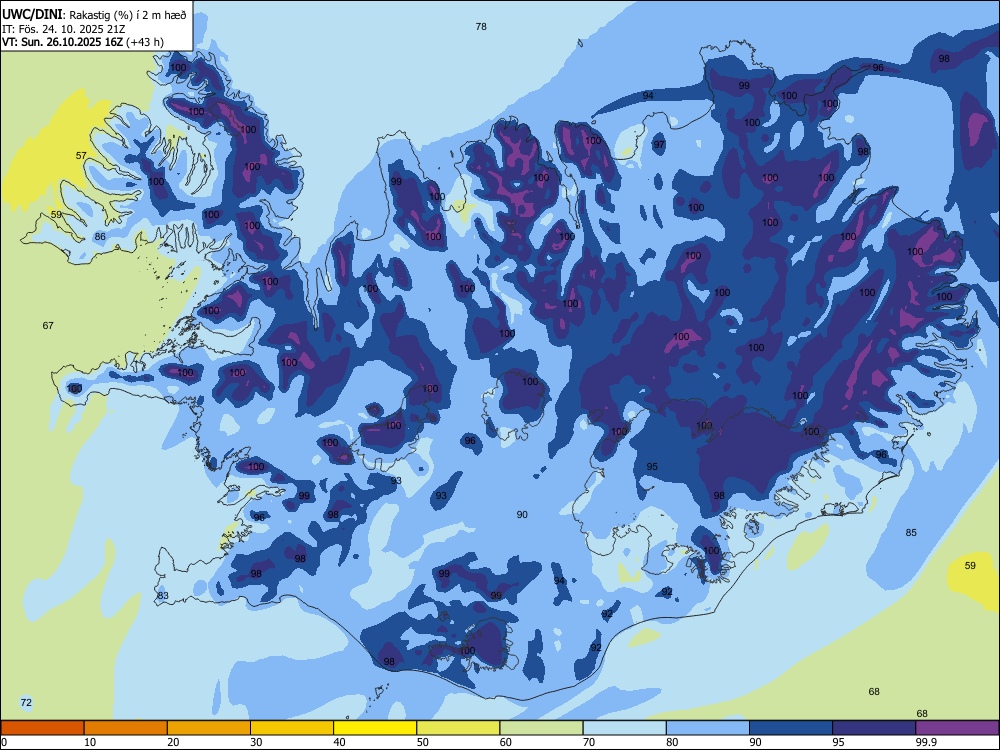Viewport: 1000px width, 750px height.
Task: Select the 50–60% pale yellow legend swatch
Action: [458, 728]
